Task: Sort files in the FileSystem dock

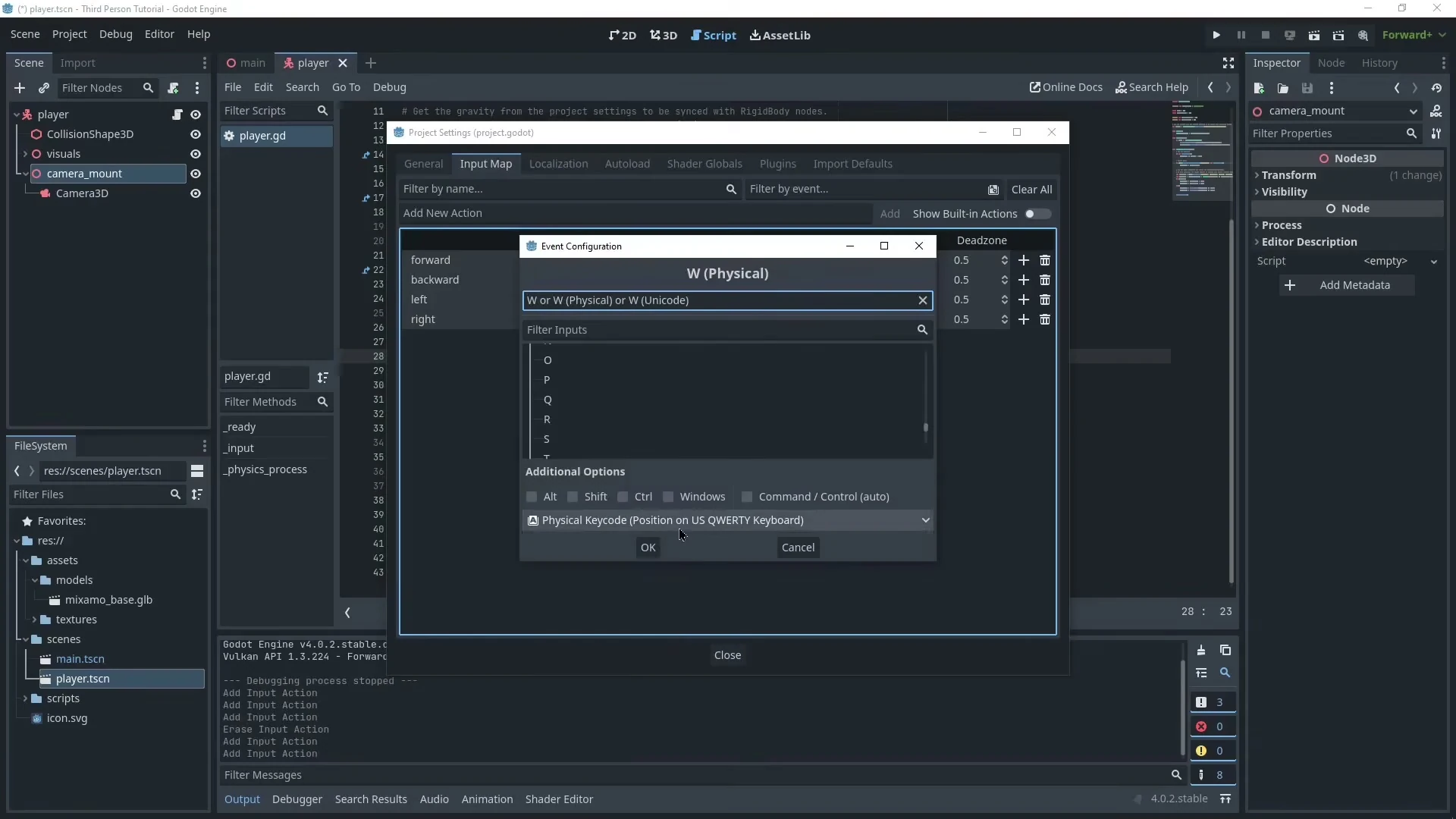Action: (x=197, y=494)
